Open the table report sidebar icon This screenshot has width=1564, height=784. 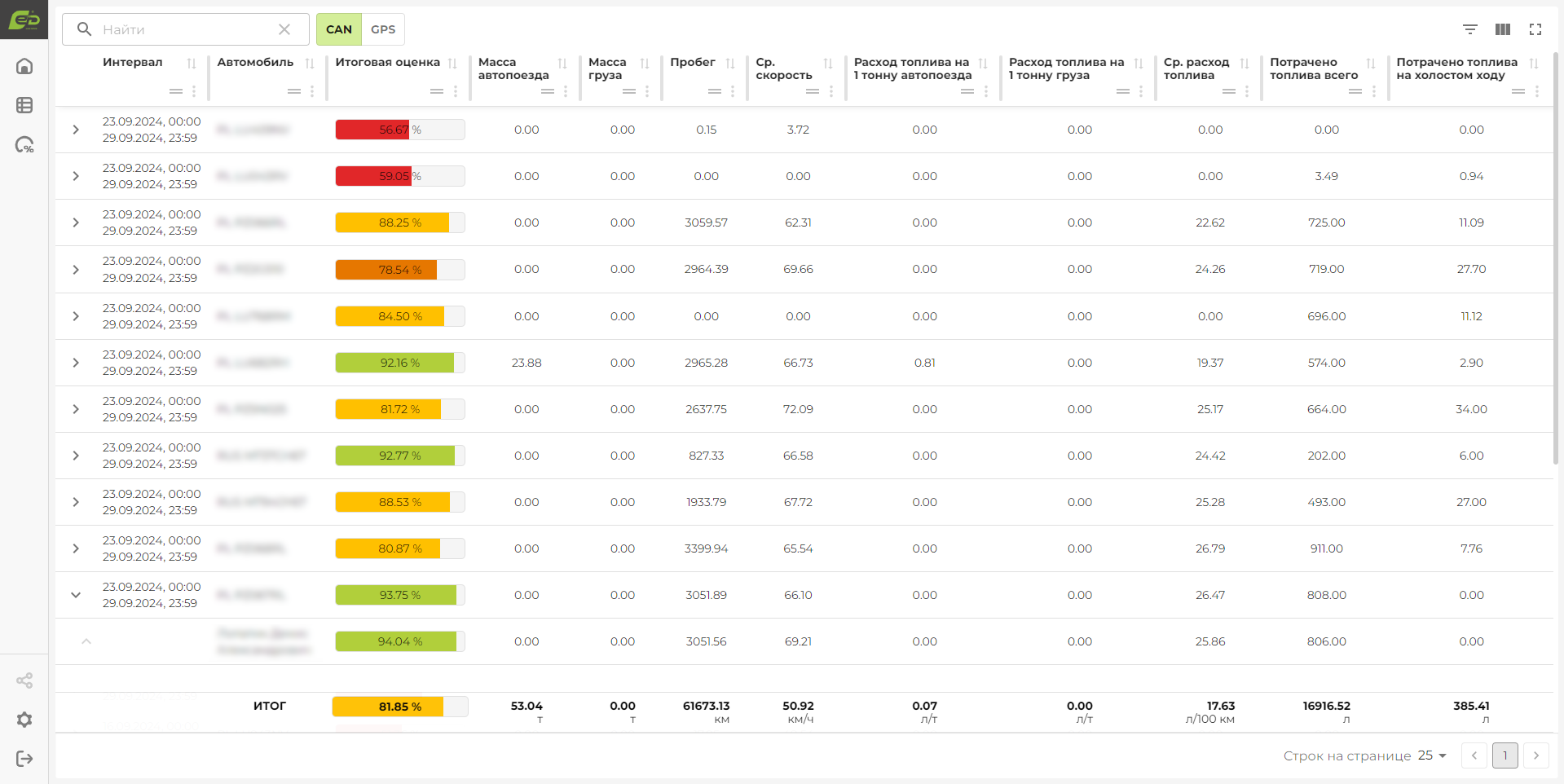pos(24,105)
